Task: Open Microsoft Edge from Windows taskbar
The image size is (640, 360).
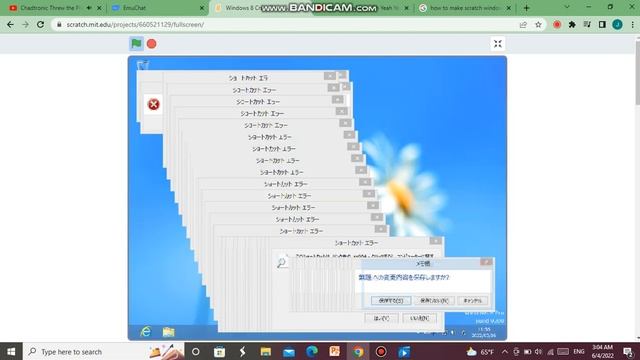Action: point(312,351)
